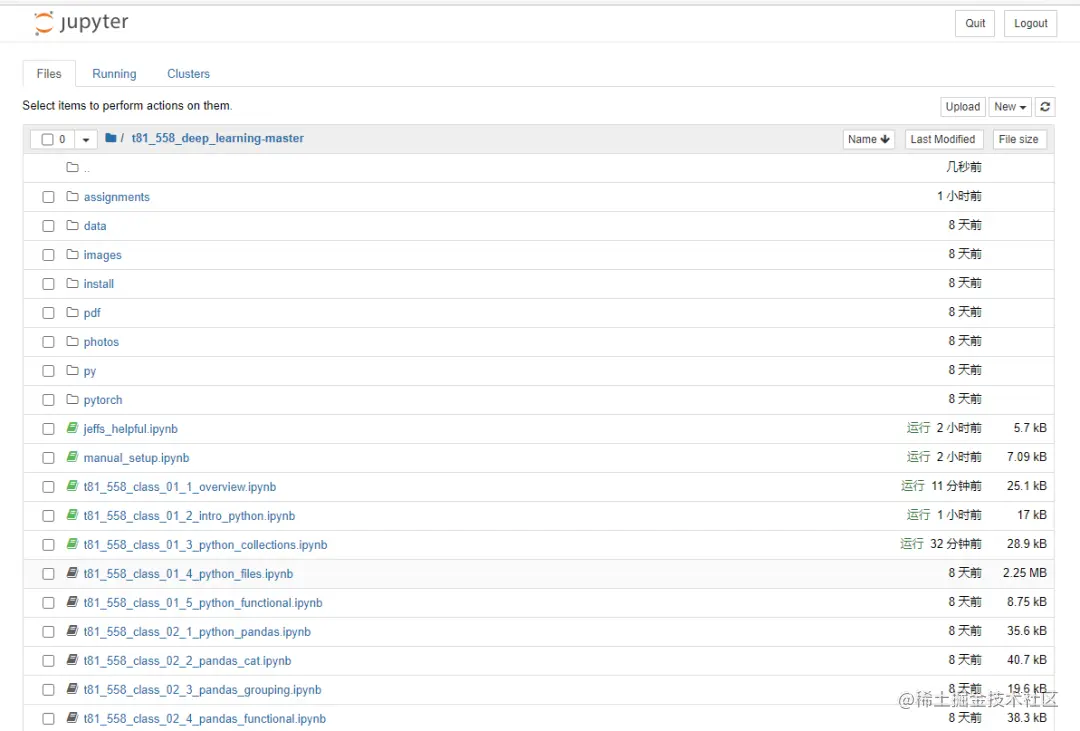Sort files by Name

pyautogui.click(x=869, y=139)
